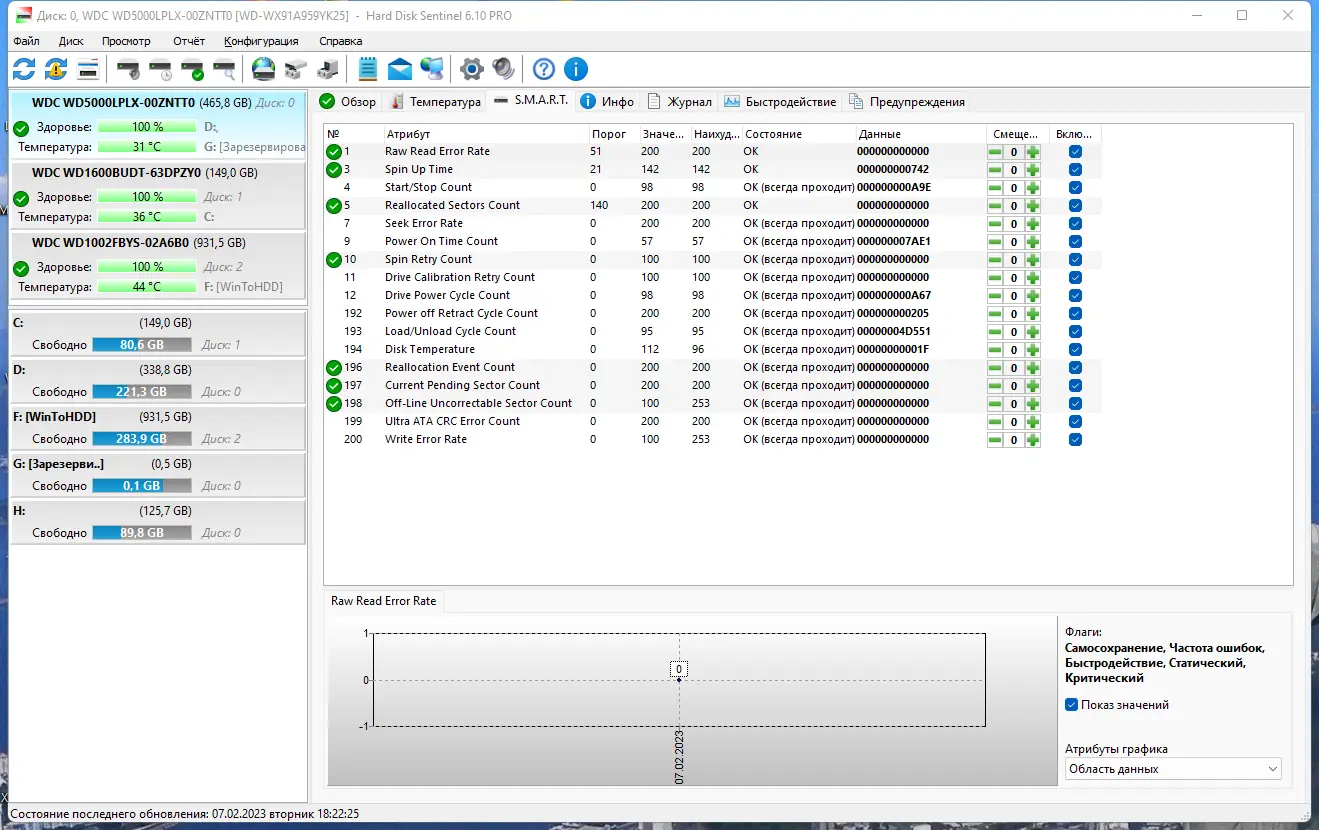Click the disk with clock toolbar icon
The image size is (1319, 830).
160,69
